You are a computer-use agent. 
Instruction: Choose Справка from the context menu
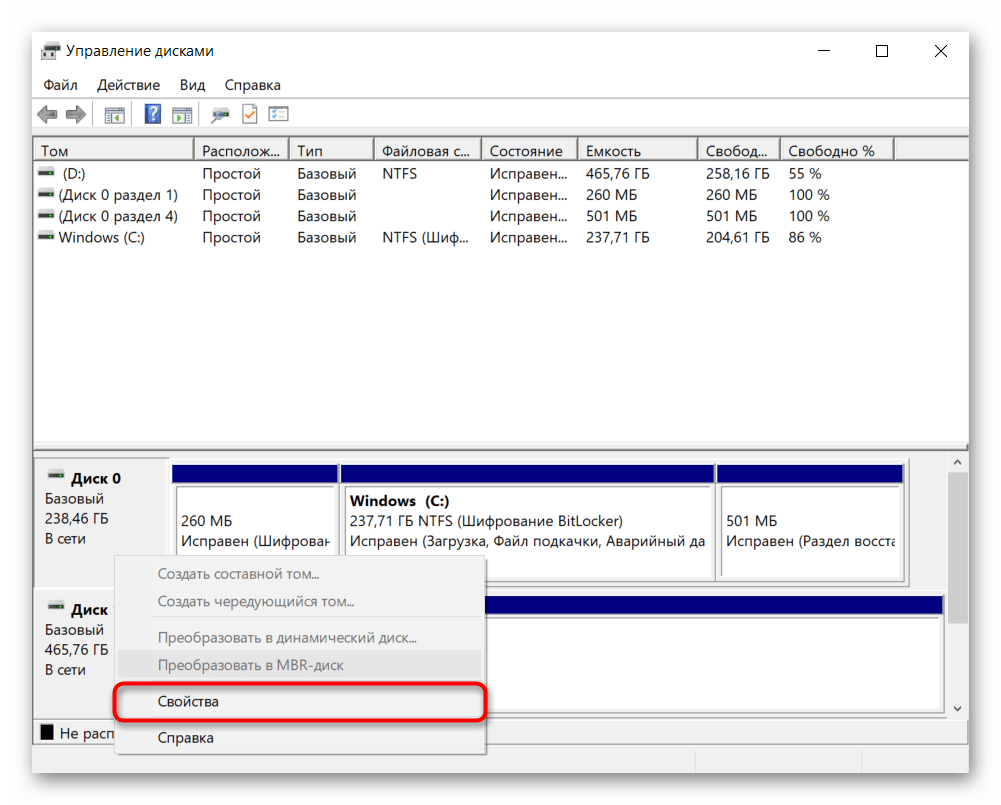[186, 738]
